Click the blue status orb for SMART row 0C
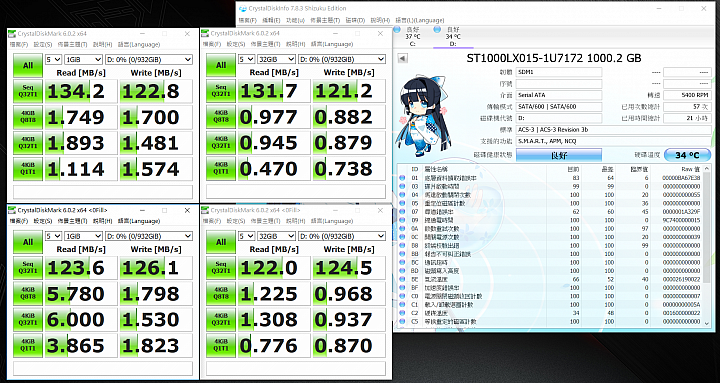Viewport: 720px width, 383px height. tap(402, 237)
